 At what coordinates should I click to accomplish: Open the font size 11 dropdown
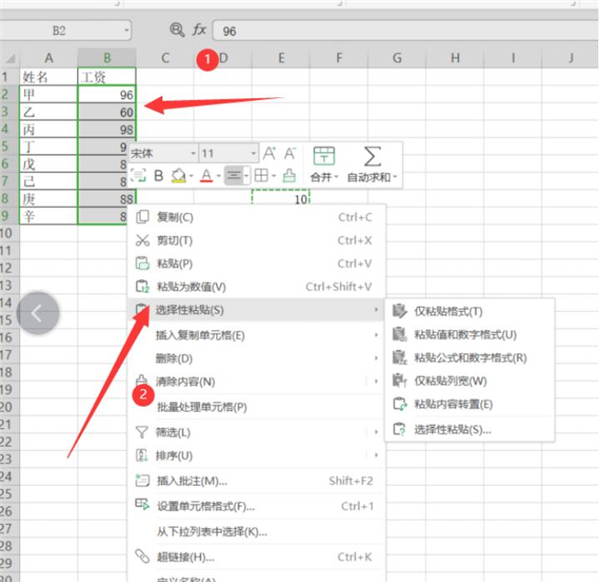pyautogui.click(x=253, y=154)
